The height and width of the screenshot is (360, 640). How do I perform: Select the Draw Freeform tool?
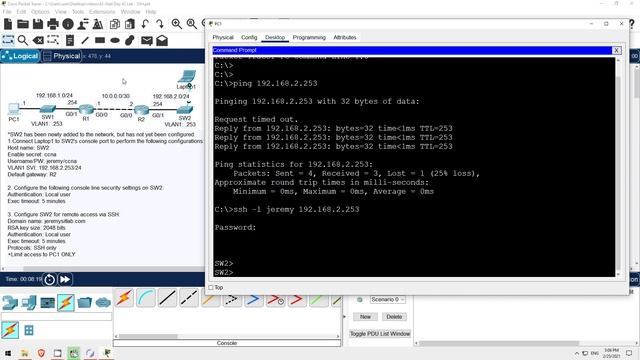point(130,40)
